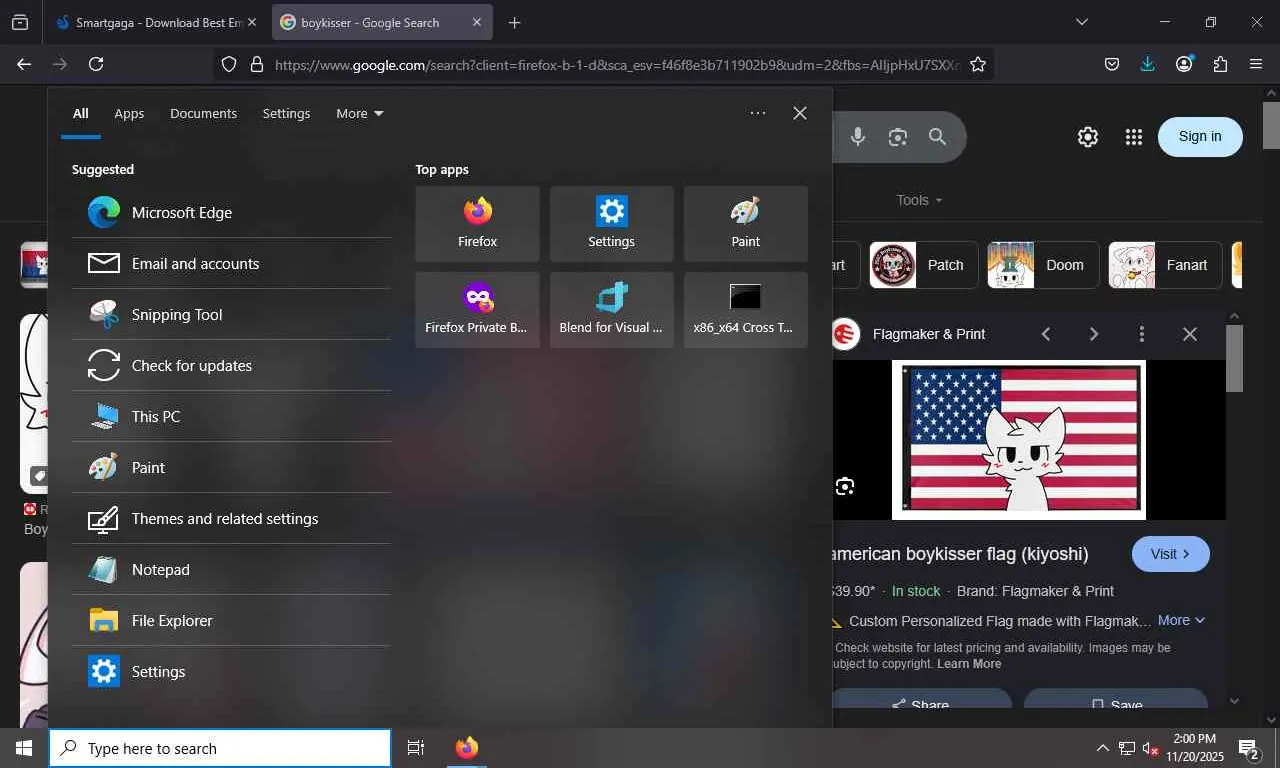The height and width of the screenshot is (768, 1280).
Task: Open Task View on the taskbar
Action: tap(416, 748)
